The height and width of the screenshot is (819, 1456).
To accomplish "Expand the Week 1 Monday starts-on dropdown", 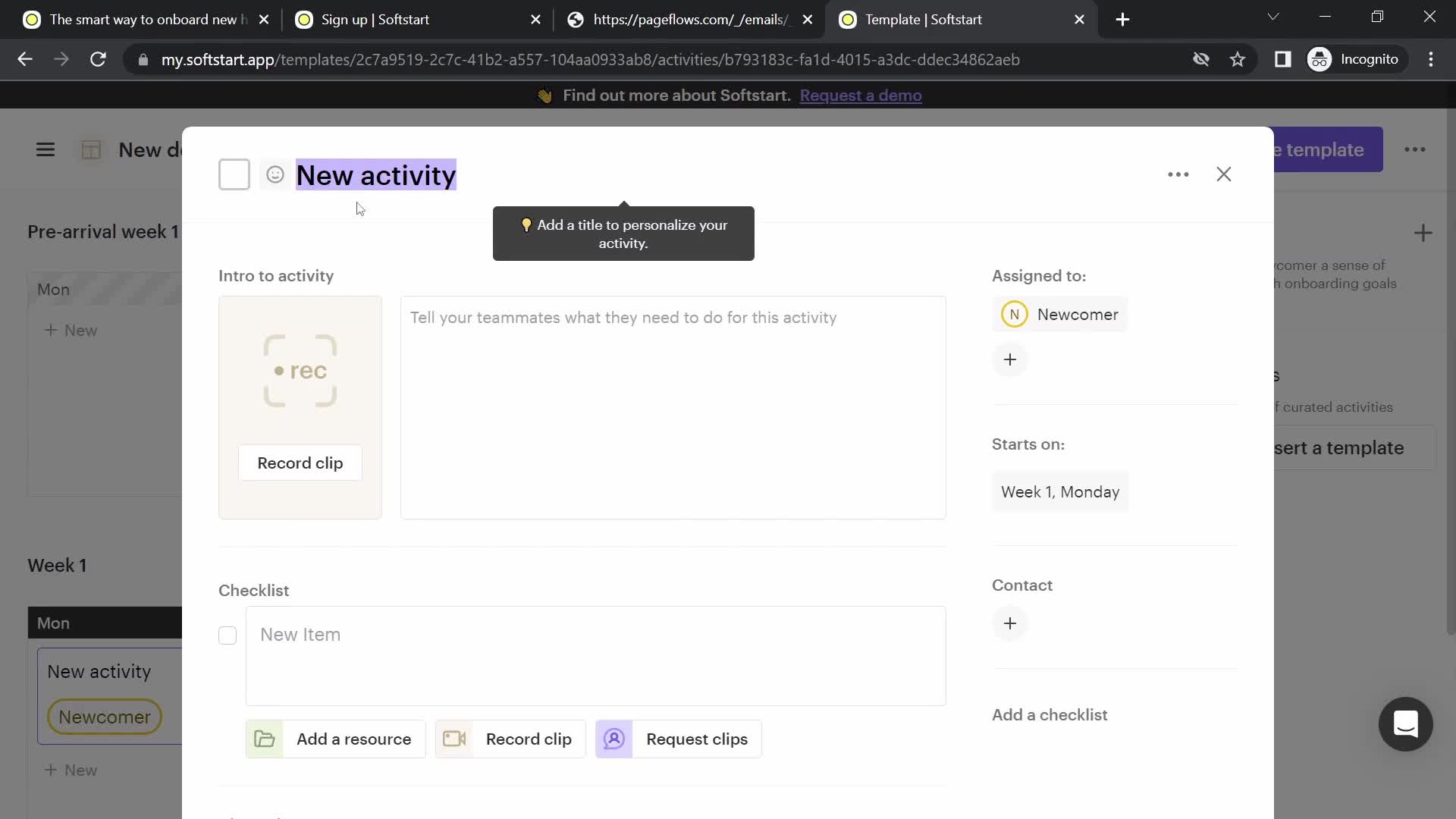I will 1060,491.
